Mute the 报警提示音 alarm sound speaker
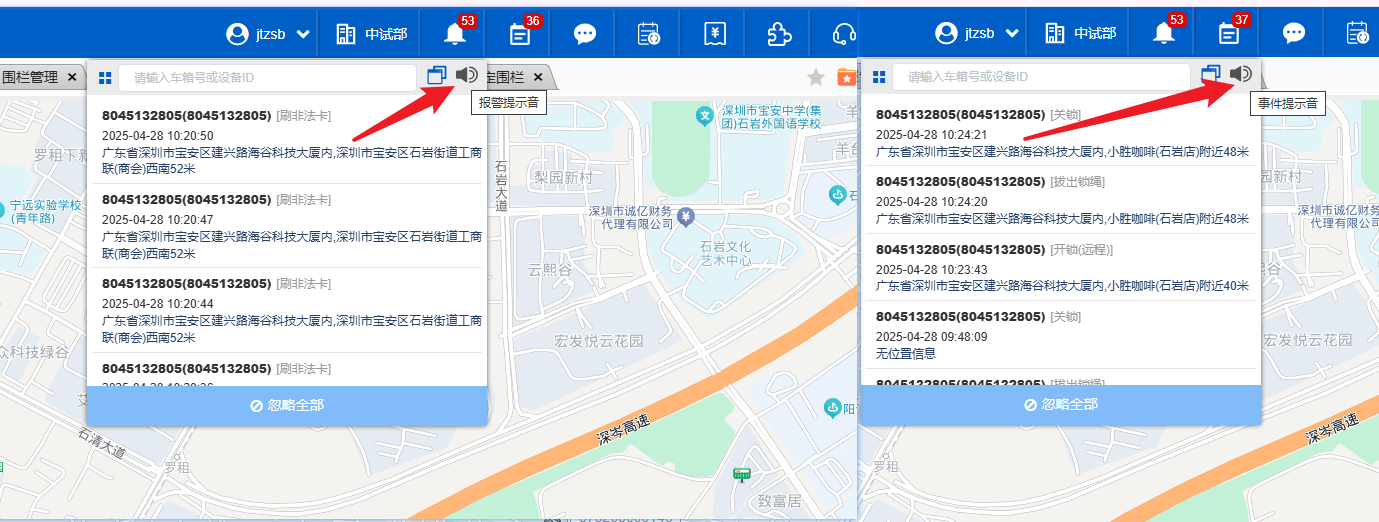1379x522 pixels. point(467,75)
